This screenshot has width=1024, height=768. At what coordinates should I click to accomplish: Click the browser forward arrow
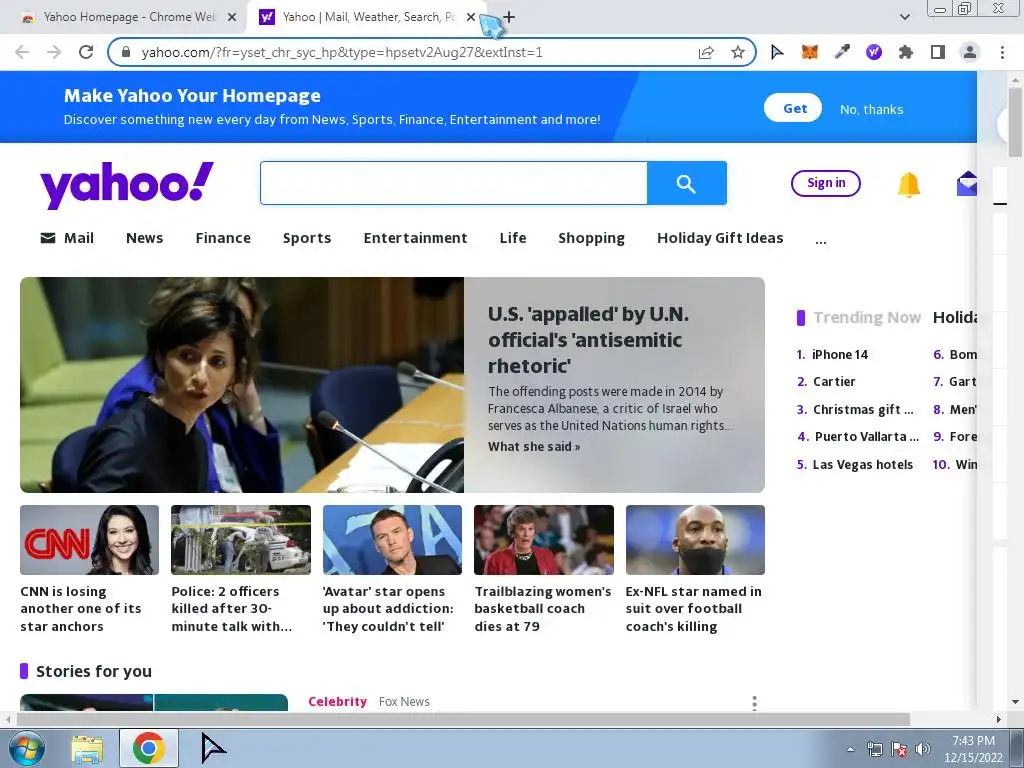(54, 52)
